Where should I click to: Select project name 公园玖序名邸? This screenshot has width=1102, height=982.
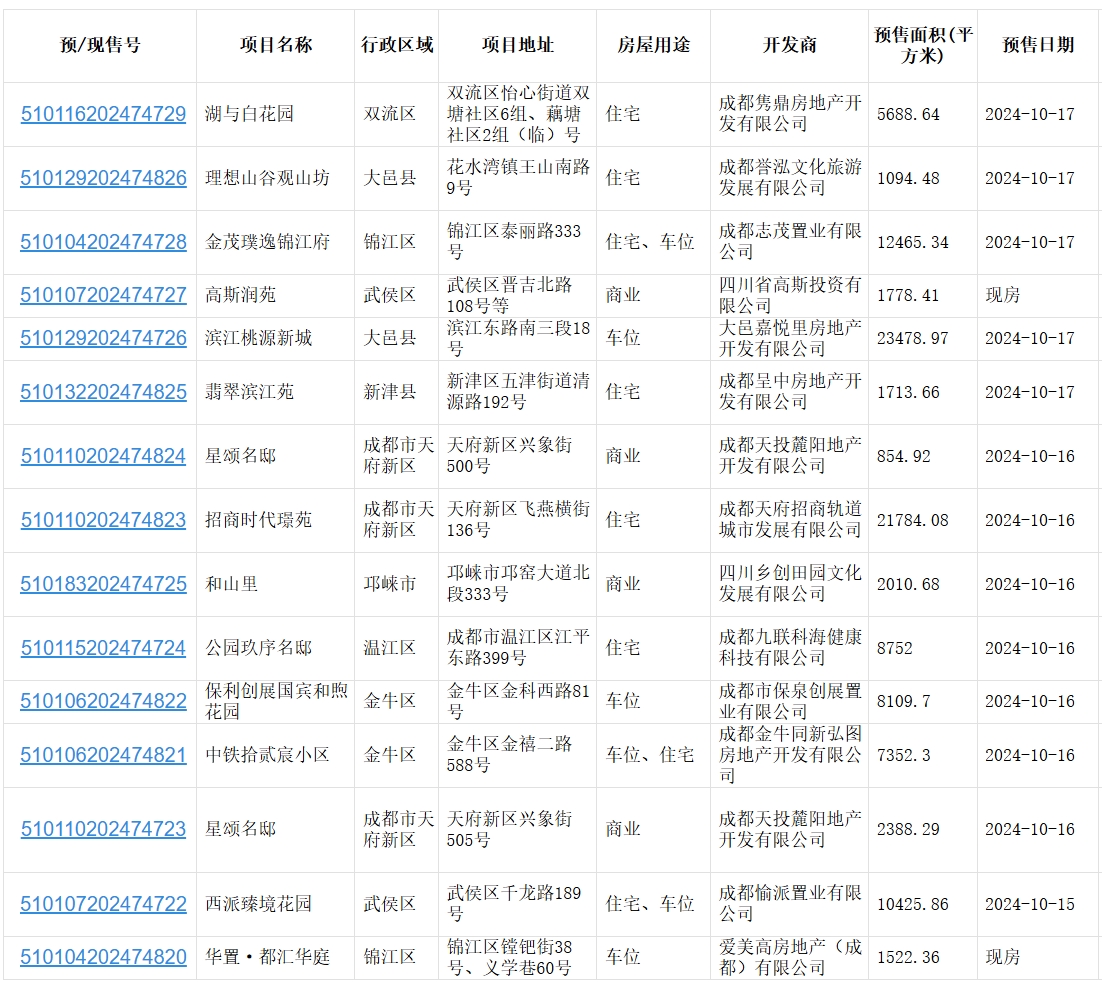click(x=258, y=648)
